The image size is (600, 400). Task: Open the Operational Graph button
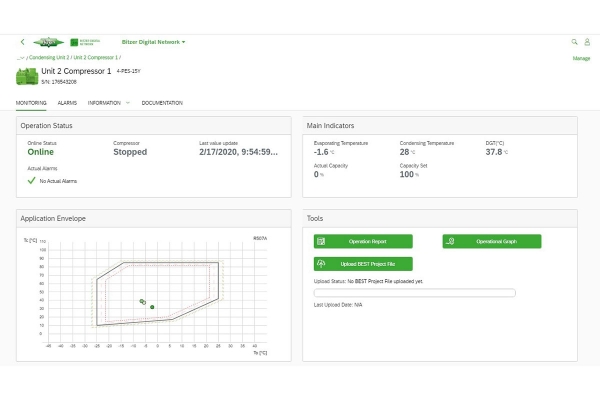click(492, 242)
